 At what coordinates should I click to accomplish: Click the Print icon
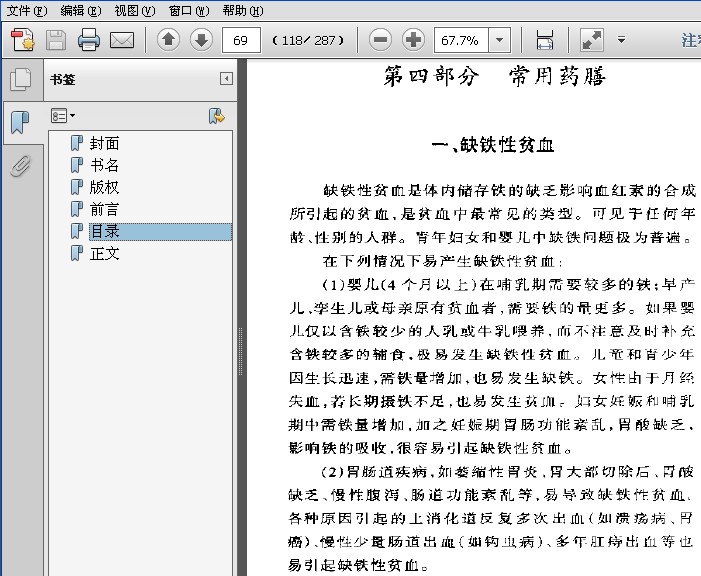(x=89, y=40)
